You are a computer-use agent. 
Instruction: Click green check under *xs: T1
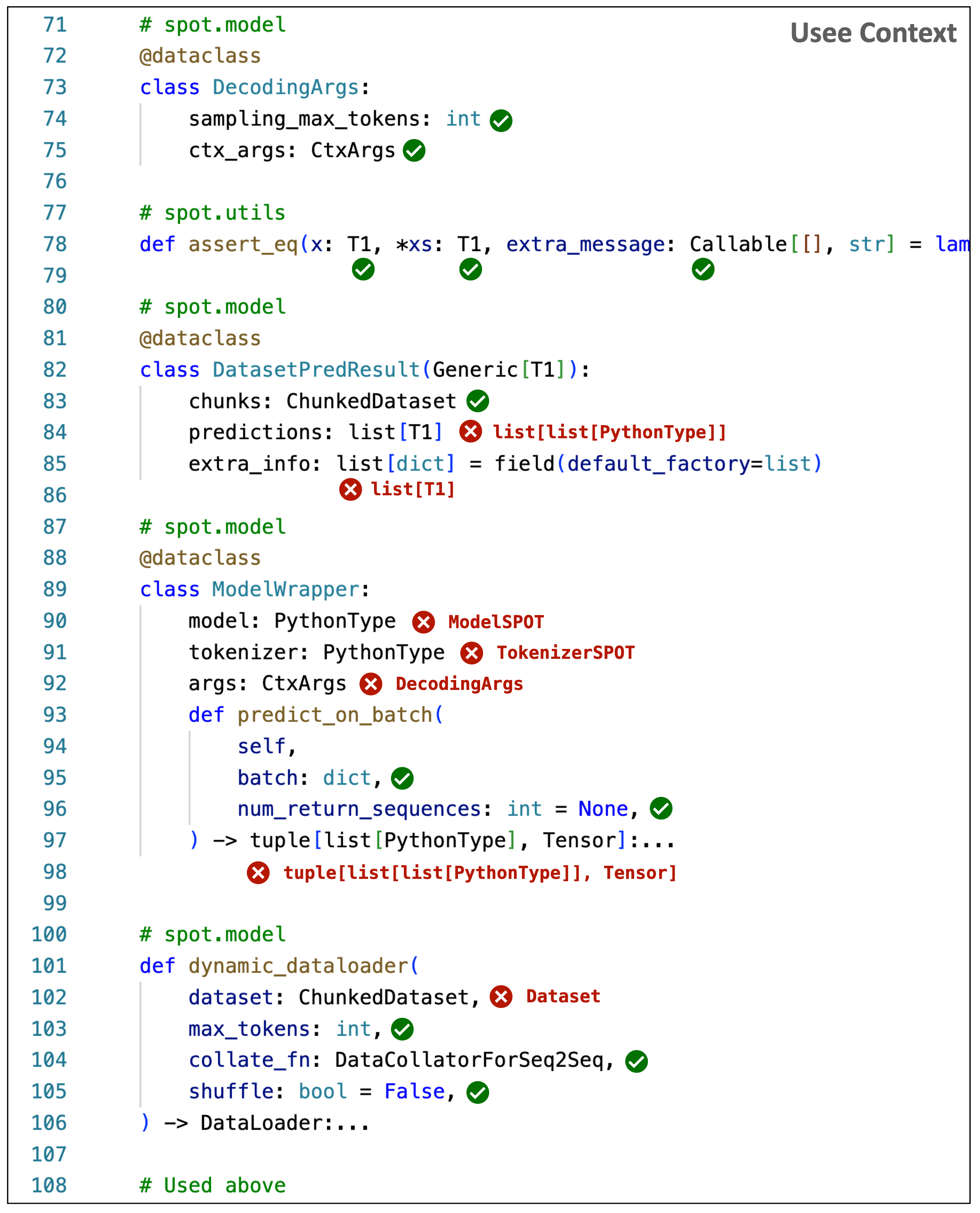470,270
